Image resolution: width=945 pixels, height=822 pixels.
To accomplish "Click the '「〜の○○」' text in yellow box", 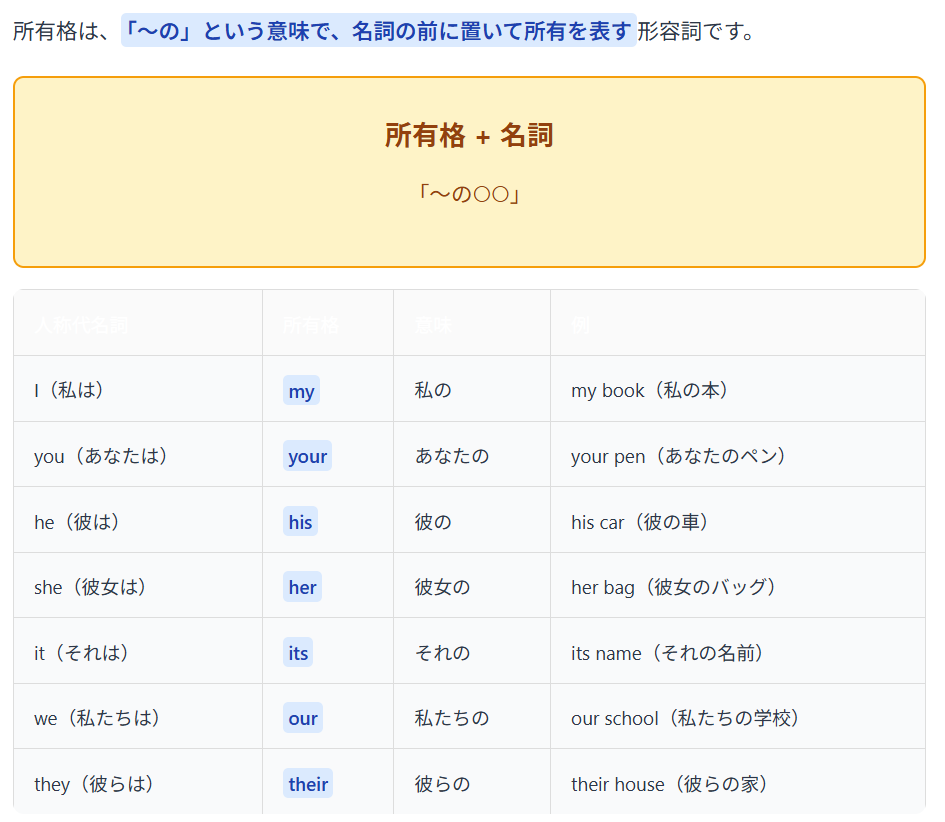I will coord(469,193).
